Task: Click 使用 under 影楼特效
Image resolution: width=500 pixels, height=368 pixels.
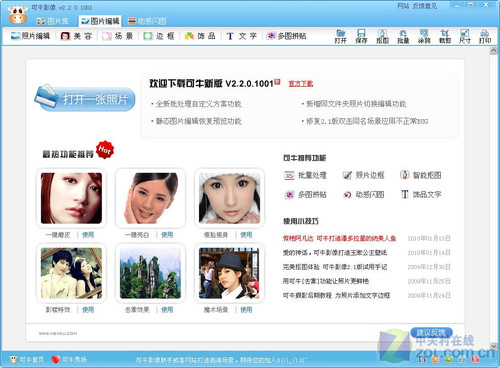Action: pyautogui.click(x=88, y=310)
